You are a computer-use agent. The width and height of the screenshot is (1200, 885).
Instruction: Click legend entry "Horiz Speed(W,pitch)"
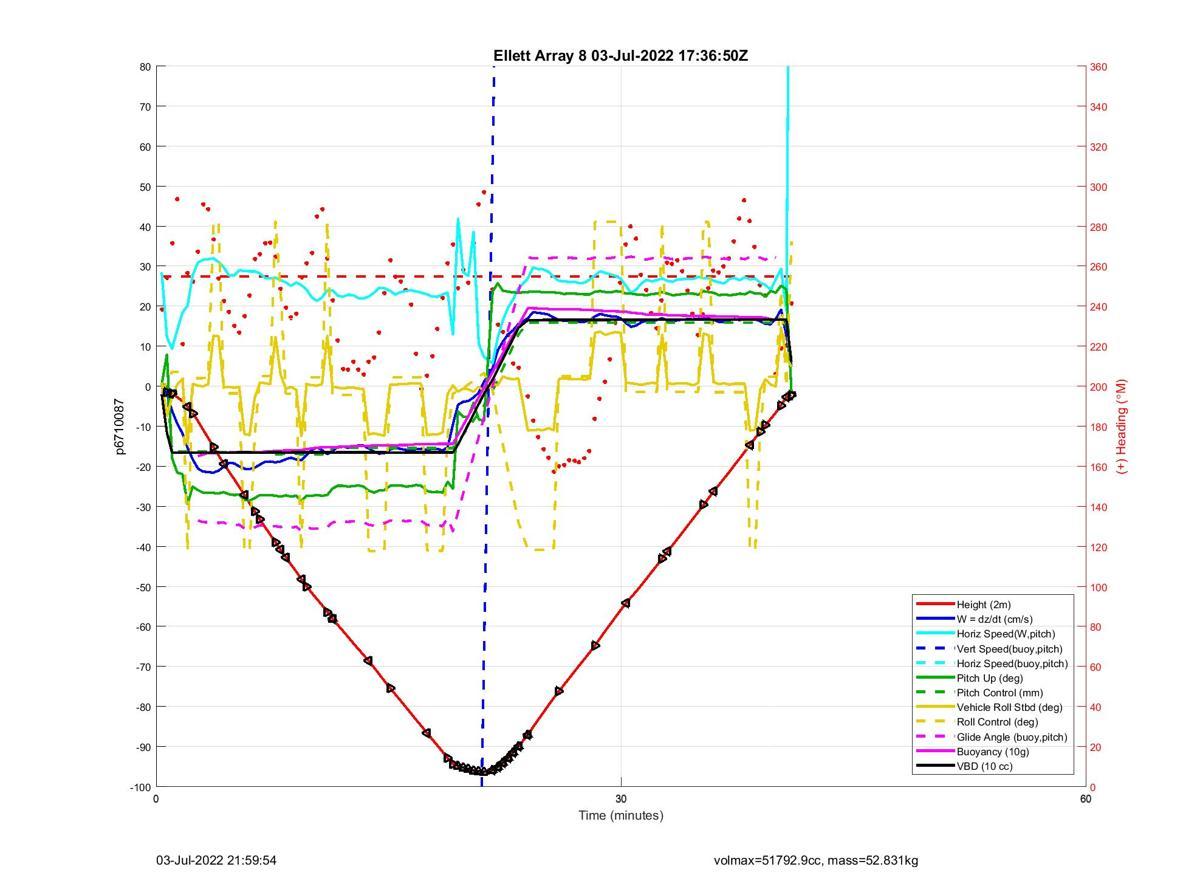point(1006,634)
